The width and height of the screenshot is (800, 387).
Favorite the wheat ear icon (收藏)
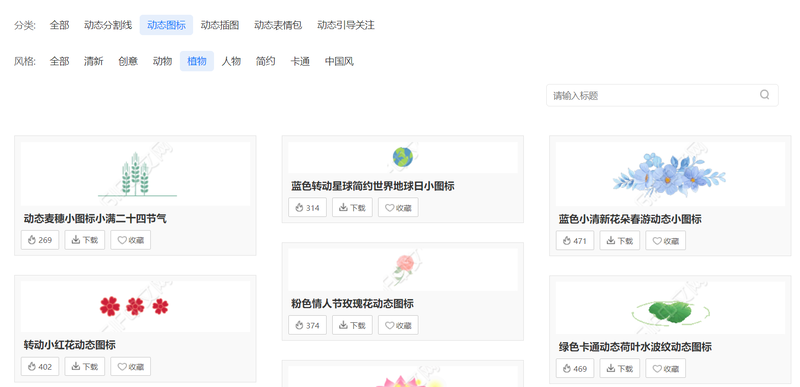click(x=131, y=240)
